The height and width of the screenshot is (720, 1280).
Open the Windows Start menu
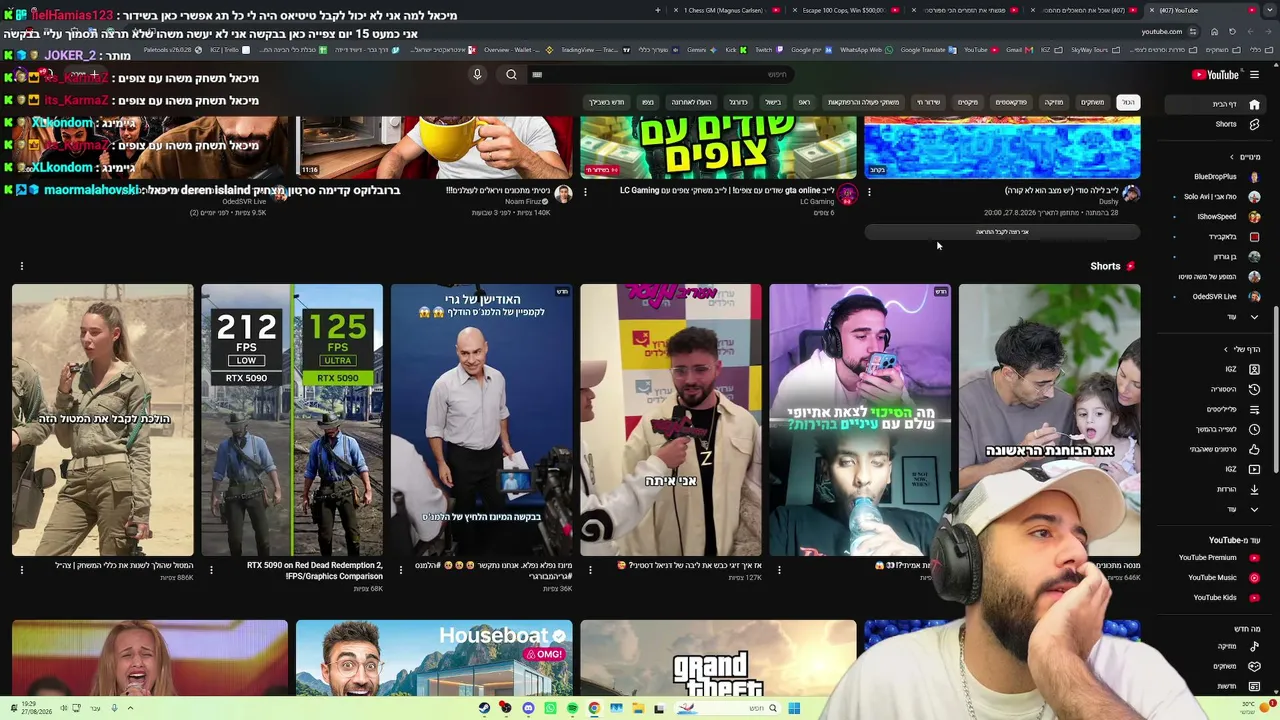[793, 709]
